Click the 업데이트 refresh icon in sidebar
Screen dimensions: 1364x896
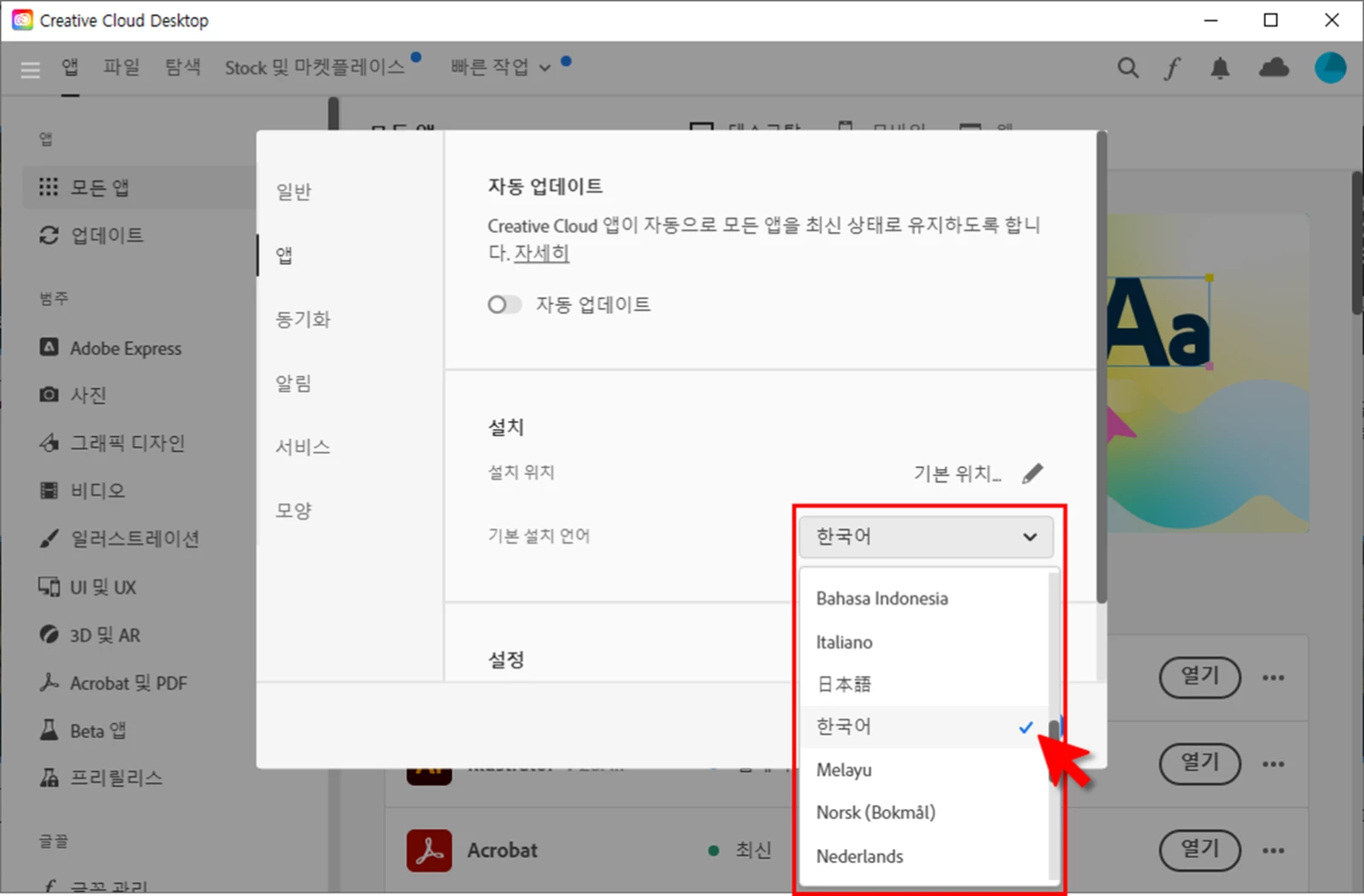tap(49, 235)
